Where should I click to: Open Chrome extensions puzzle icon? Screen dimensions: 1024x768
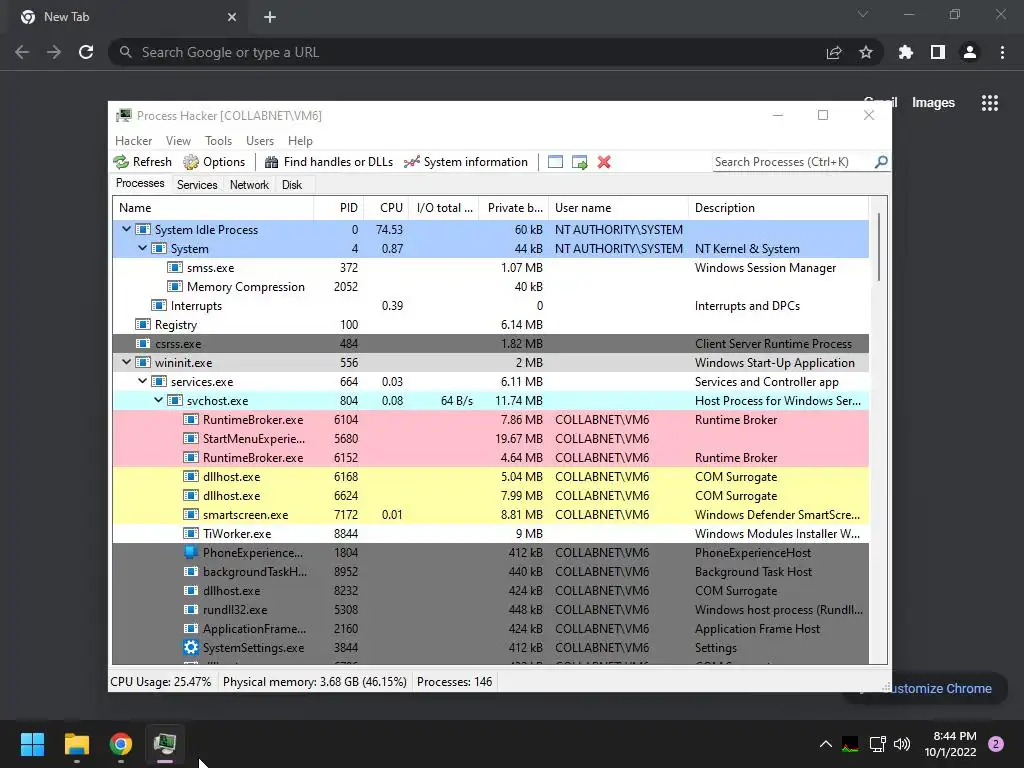tap(906, 52)
